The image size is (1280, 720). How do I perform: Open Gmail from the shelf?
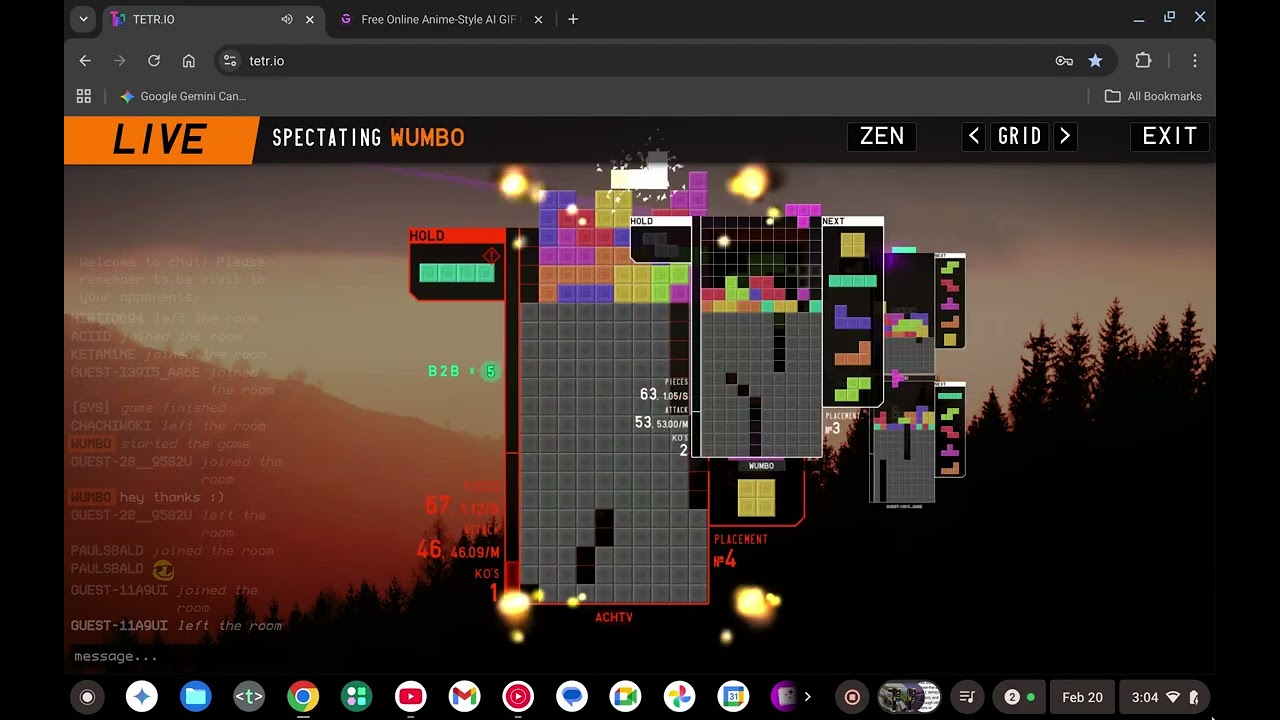(464, 697)
